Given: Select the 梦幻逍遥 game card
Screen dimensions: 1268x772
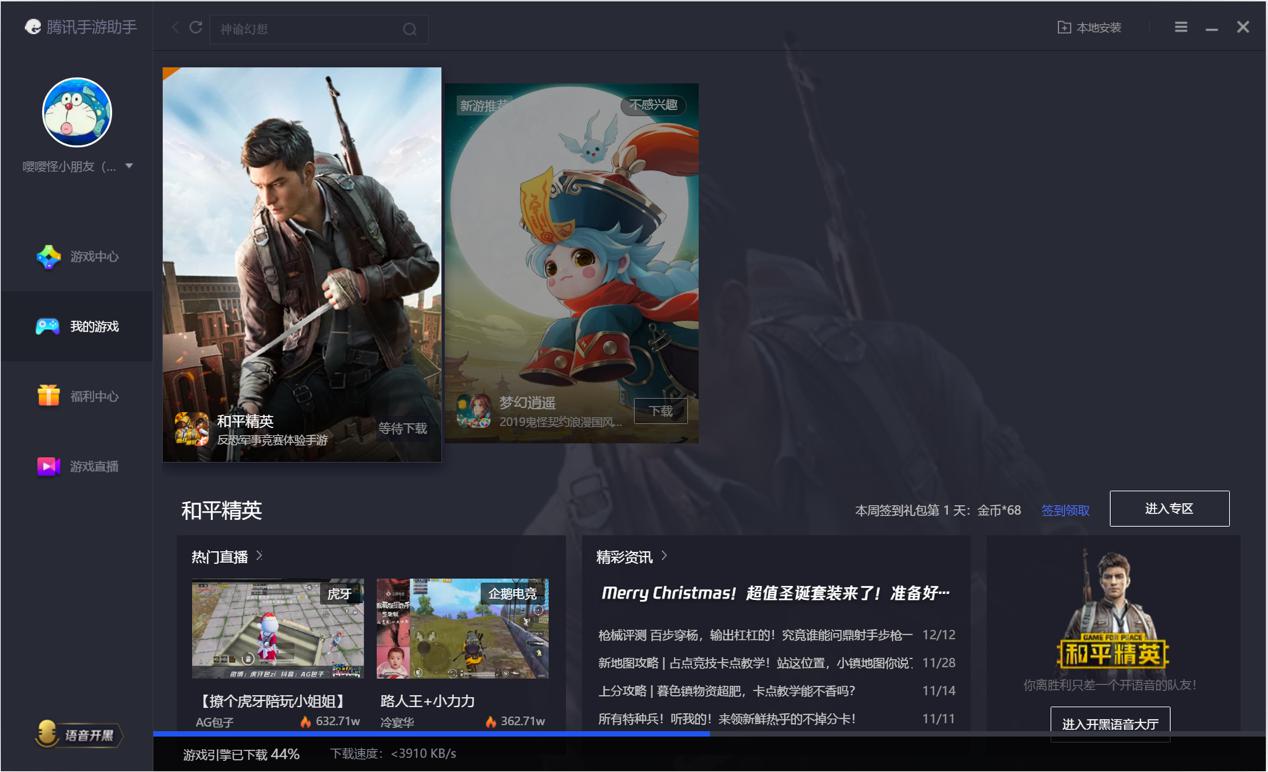Looking at the screenshot, I should click(x=572, y=263).
